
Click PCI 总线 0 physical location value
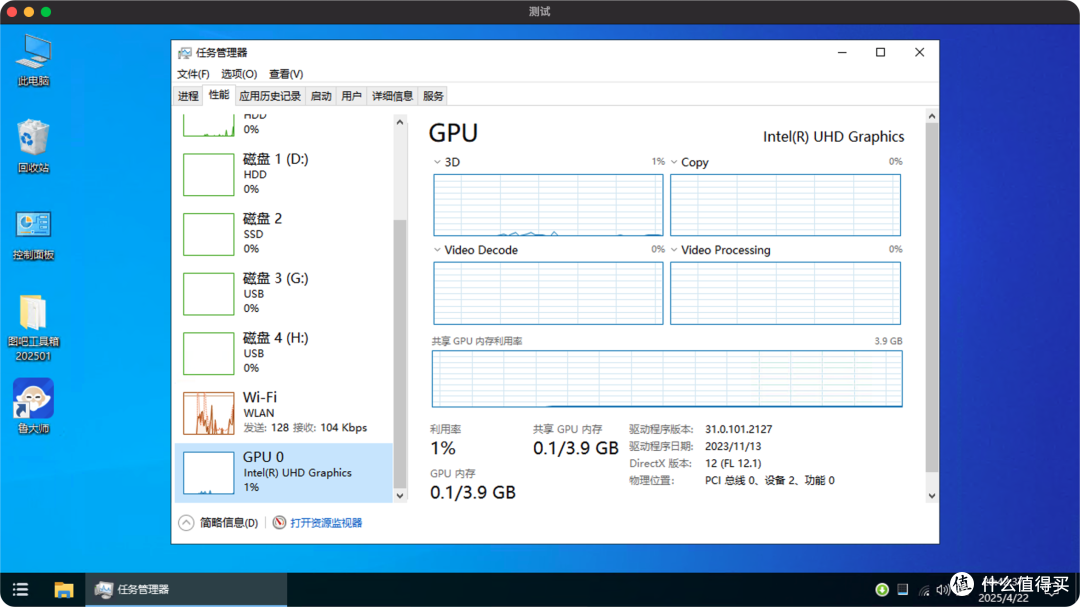769,480
